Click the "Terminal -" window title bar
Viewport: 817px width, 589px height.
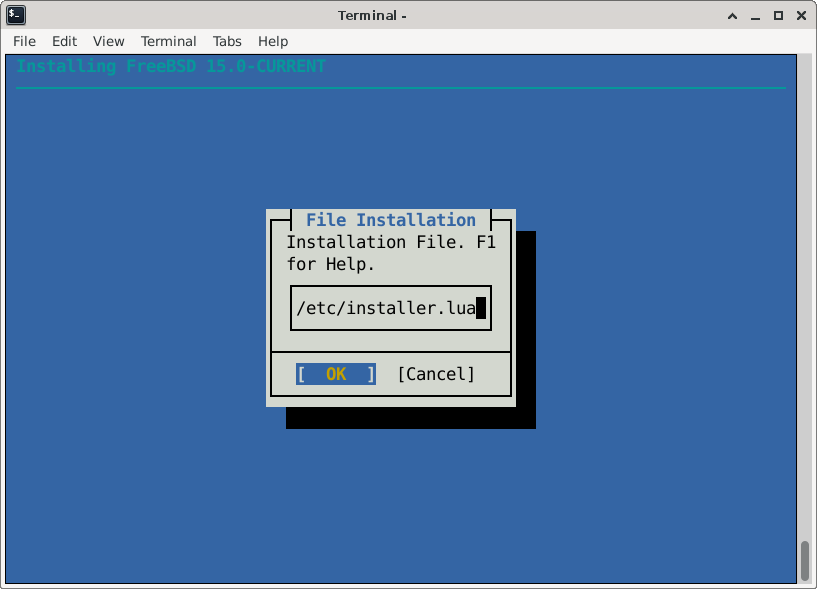pos(372,15)
